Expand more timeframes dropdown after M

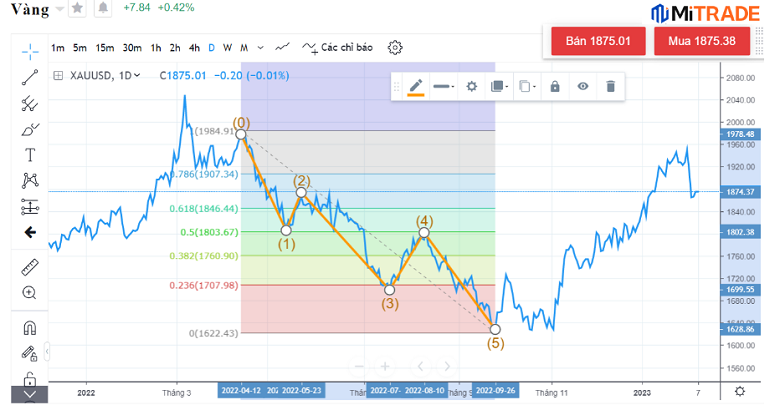pyautogui.click(x=261, y=47)
